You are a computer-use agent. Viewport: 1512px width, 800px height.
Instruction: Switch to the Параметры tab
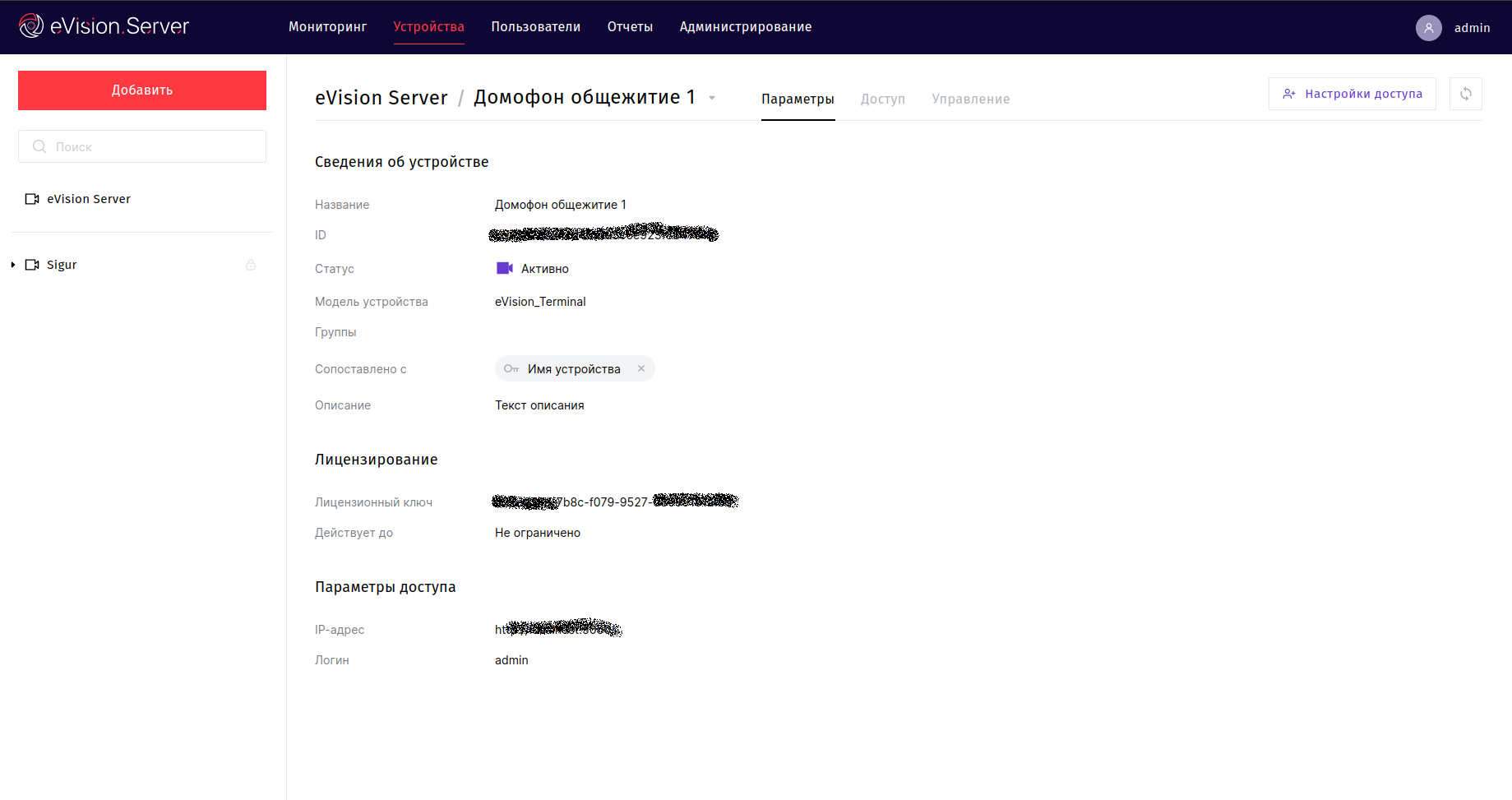click(798, 99)
